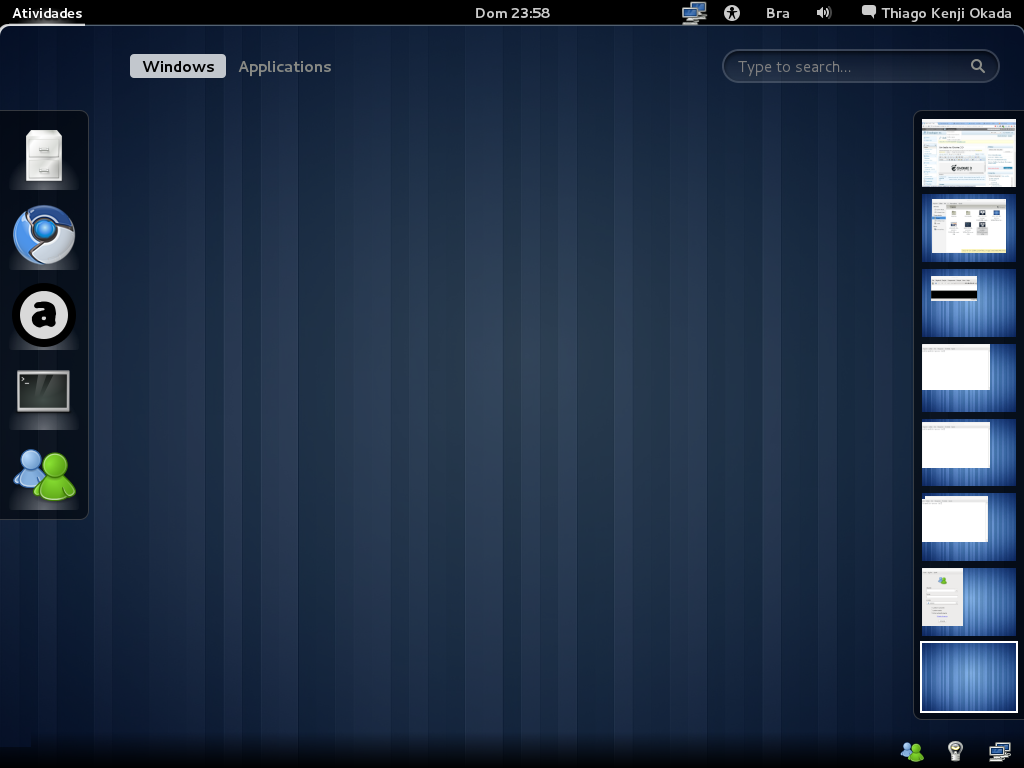Select the highlighted bottom window thumbnail
Viewport: 1024px width, 768px height.
(x=968, y=676)
